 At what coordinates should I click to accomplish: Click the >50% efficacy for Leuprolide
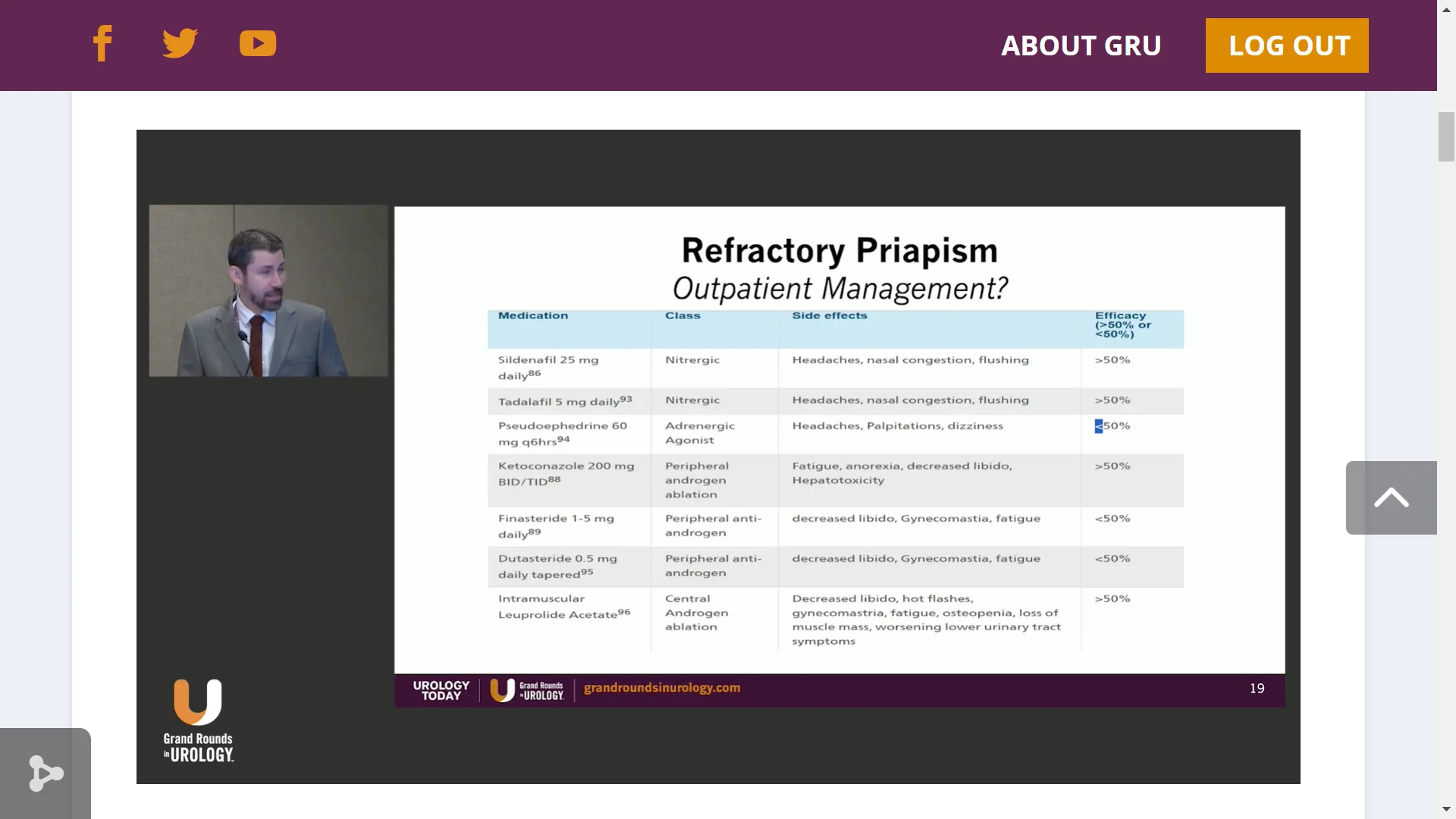coord(1112,599)
